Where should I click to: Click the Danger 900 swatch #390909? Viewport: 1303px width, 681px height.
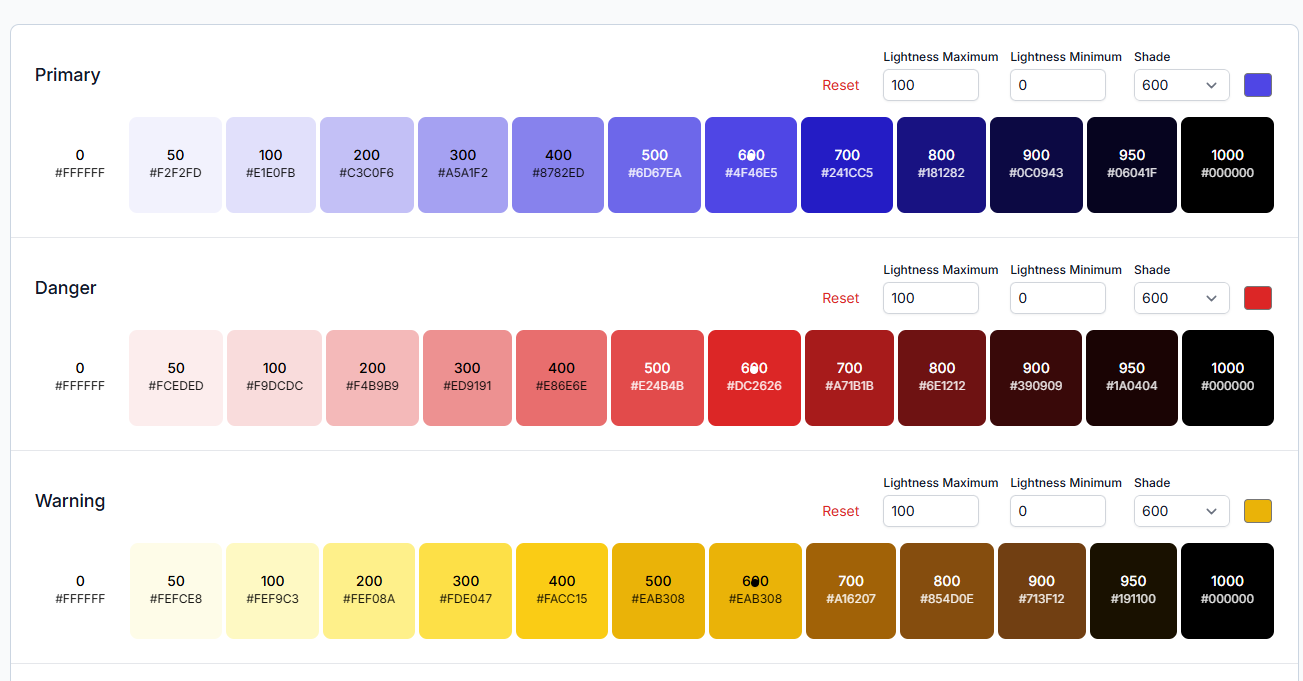(x=1036, y=378)
